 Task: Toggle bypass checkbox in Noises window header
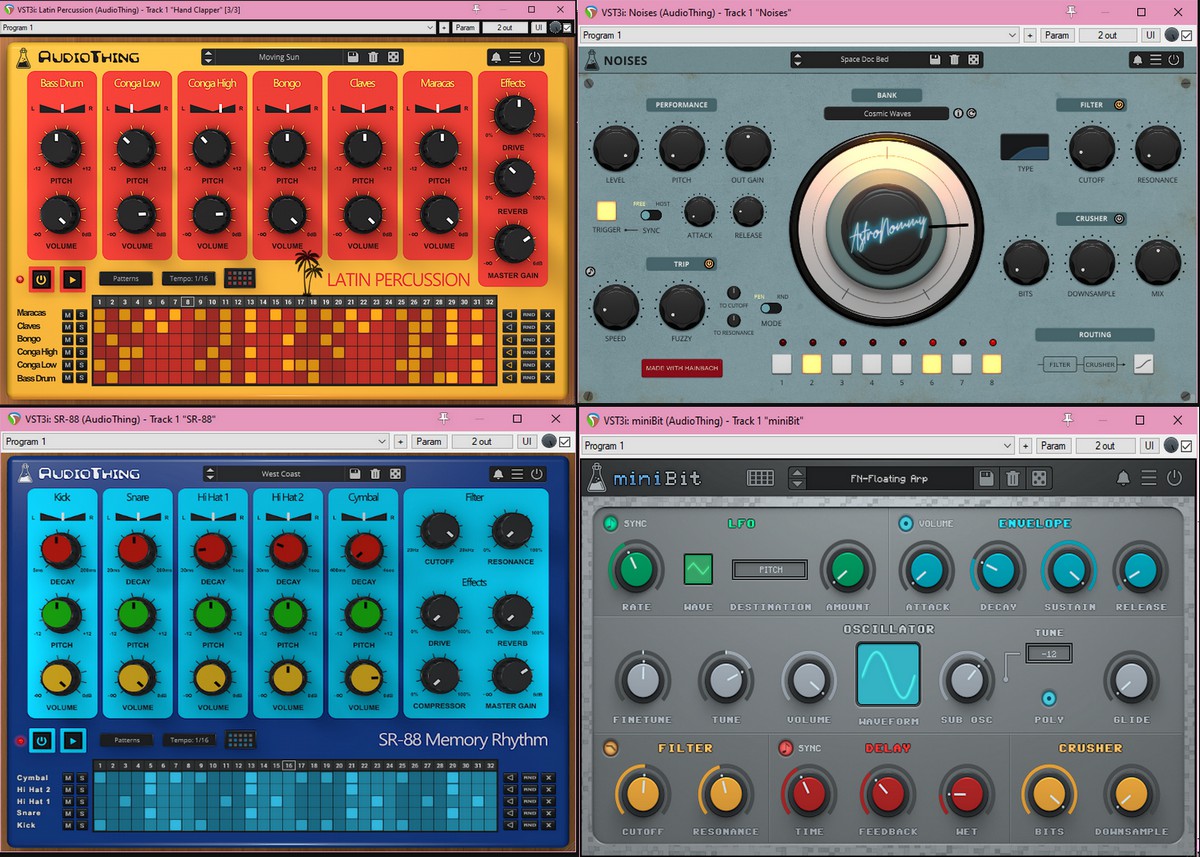[1186, 35]
